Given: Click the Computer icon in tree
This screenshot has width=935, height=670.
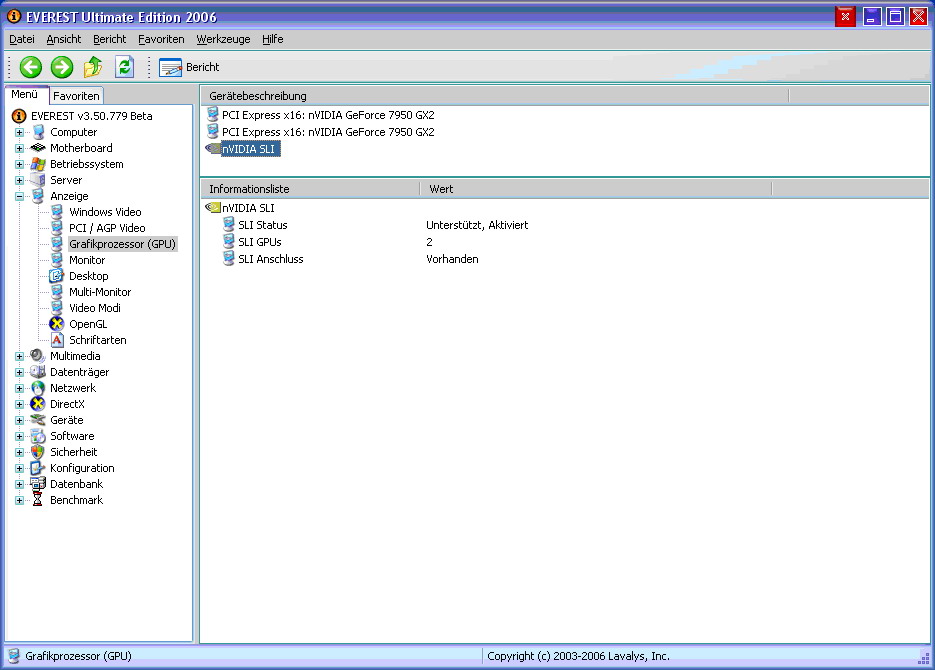Looking at the screenshot, I should [38, 132].
